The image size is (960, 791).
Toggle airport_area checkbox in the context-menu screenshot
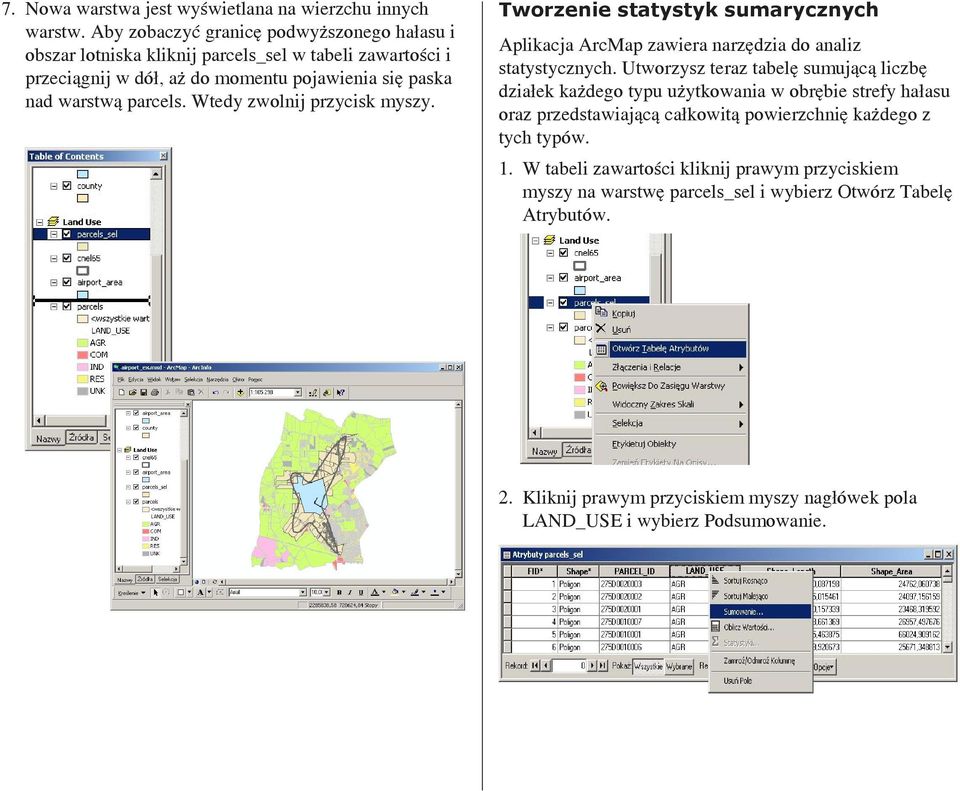point(564,277)
